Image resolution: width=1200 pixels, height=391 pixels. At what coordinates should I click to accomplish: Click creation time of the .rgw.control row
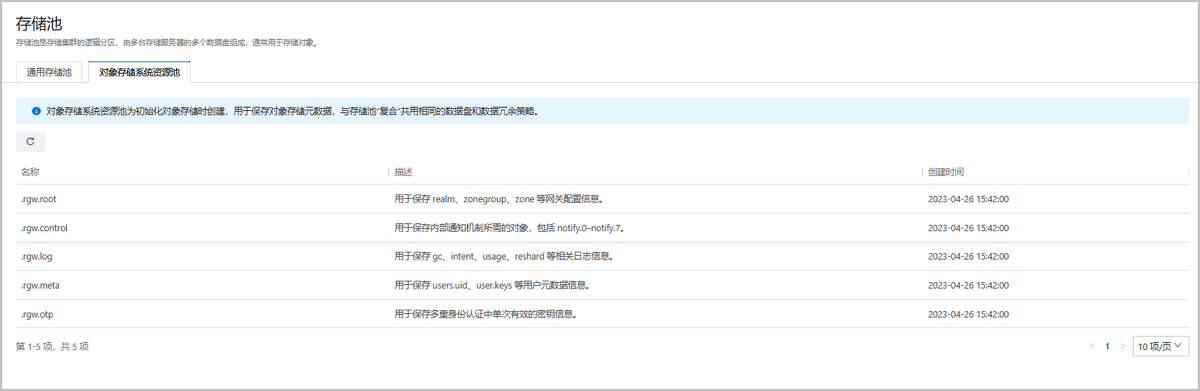(x=969, y=228)
